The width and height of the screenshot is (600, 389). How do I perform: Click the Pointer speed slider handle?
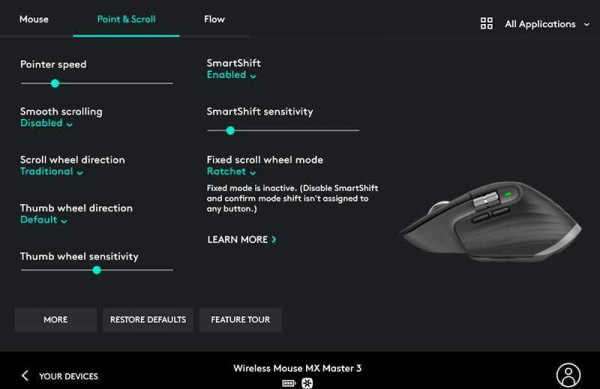click(55, 83)
